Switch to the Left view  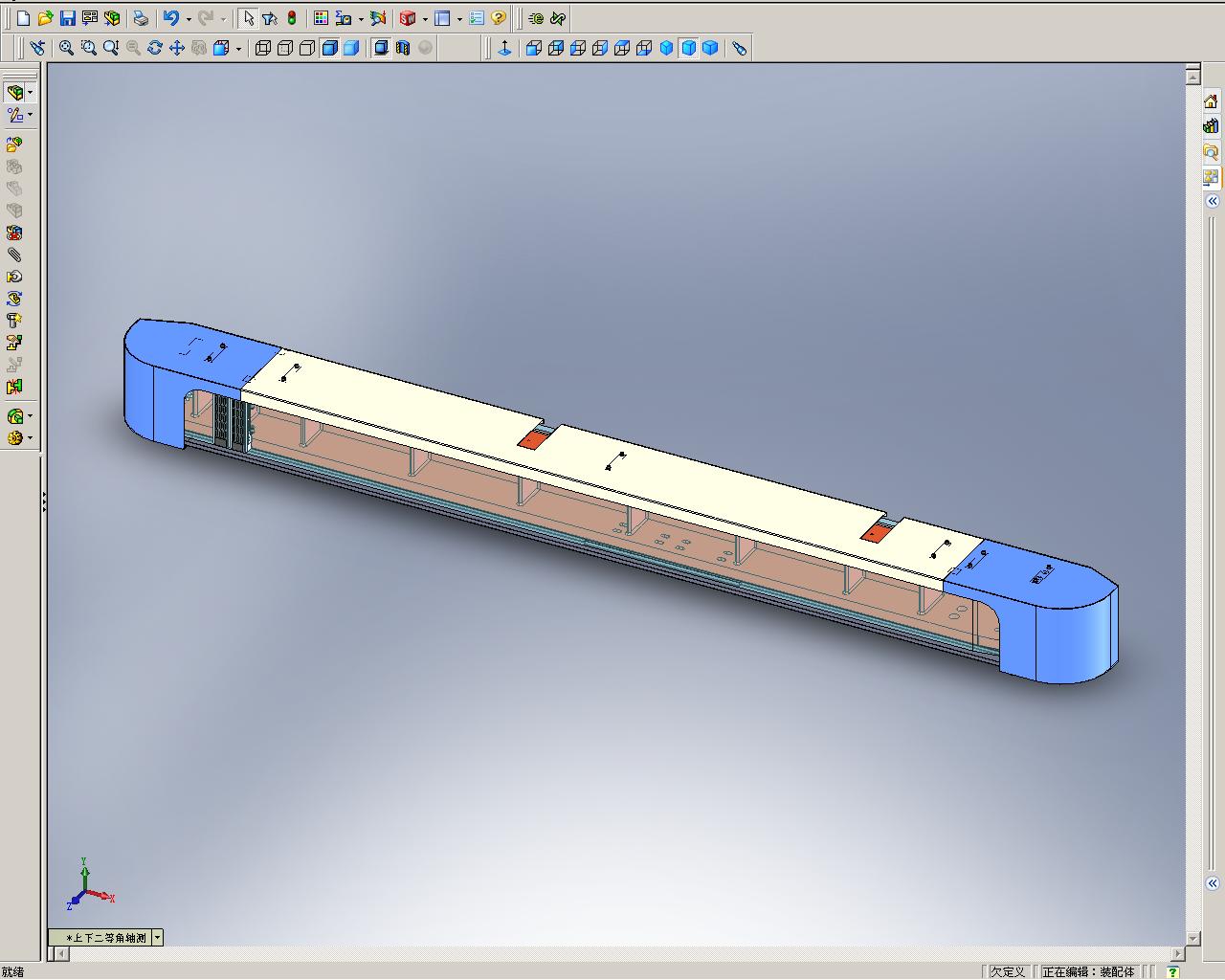pyautogui.click(x=578, y=48)
